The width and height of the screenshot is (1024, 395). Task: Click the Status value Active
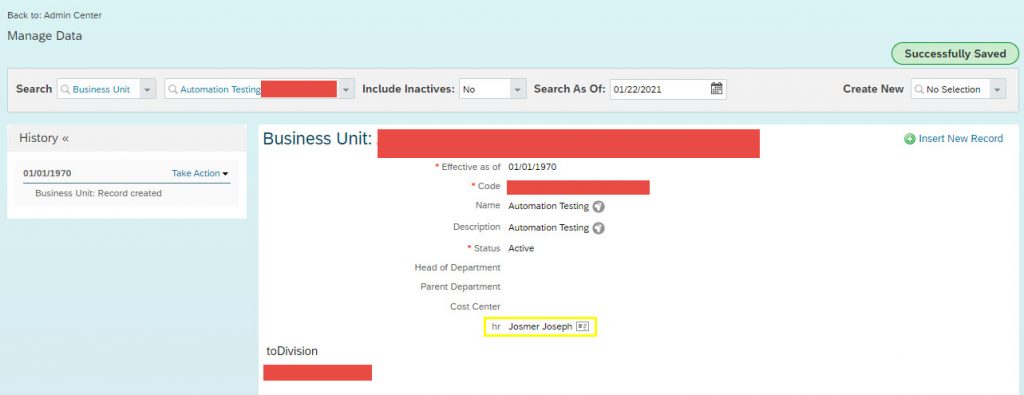point(521,248)
